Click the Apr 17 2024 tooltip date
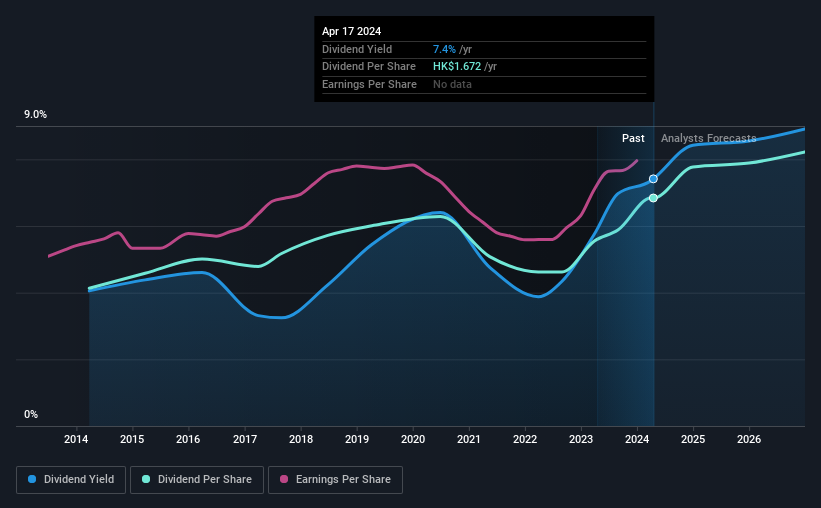 click(351, 31)
